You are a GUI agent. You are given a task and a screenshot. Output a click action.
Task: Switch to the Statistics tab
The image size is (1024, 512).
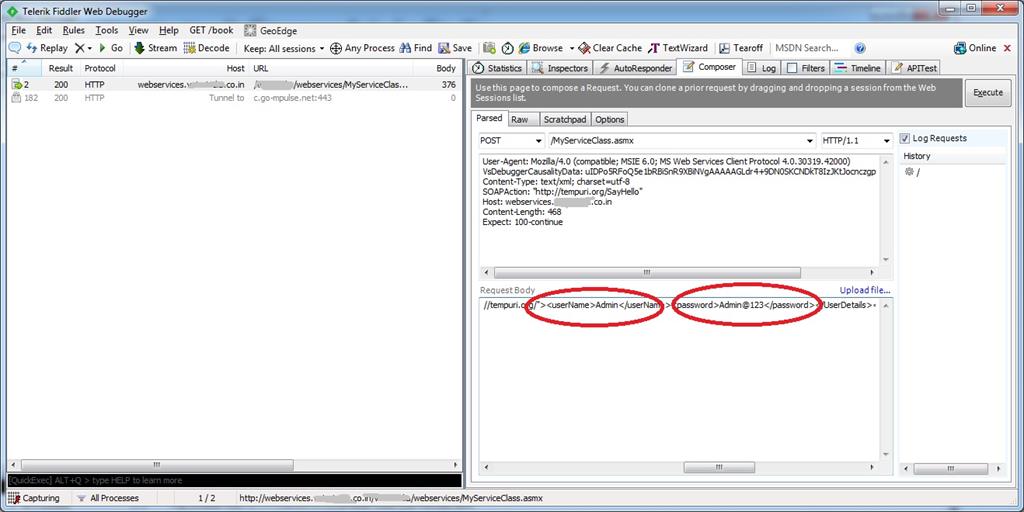(x=498, y=68)
